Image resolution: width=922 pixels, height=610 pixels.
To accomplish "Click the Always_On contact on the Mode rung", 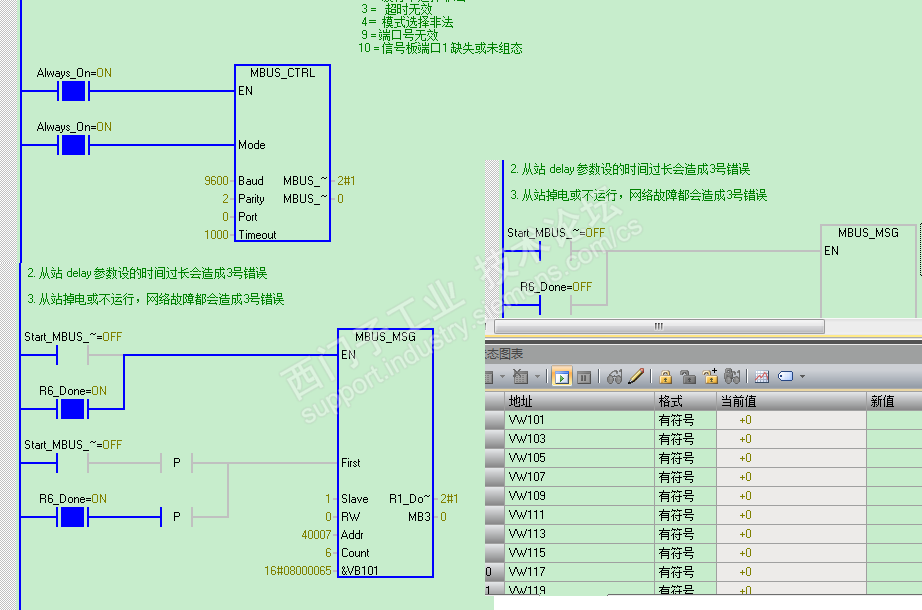I will click(73, 145).
